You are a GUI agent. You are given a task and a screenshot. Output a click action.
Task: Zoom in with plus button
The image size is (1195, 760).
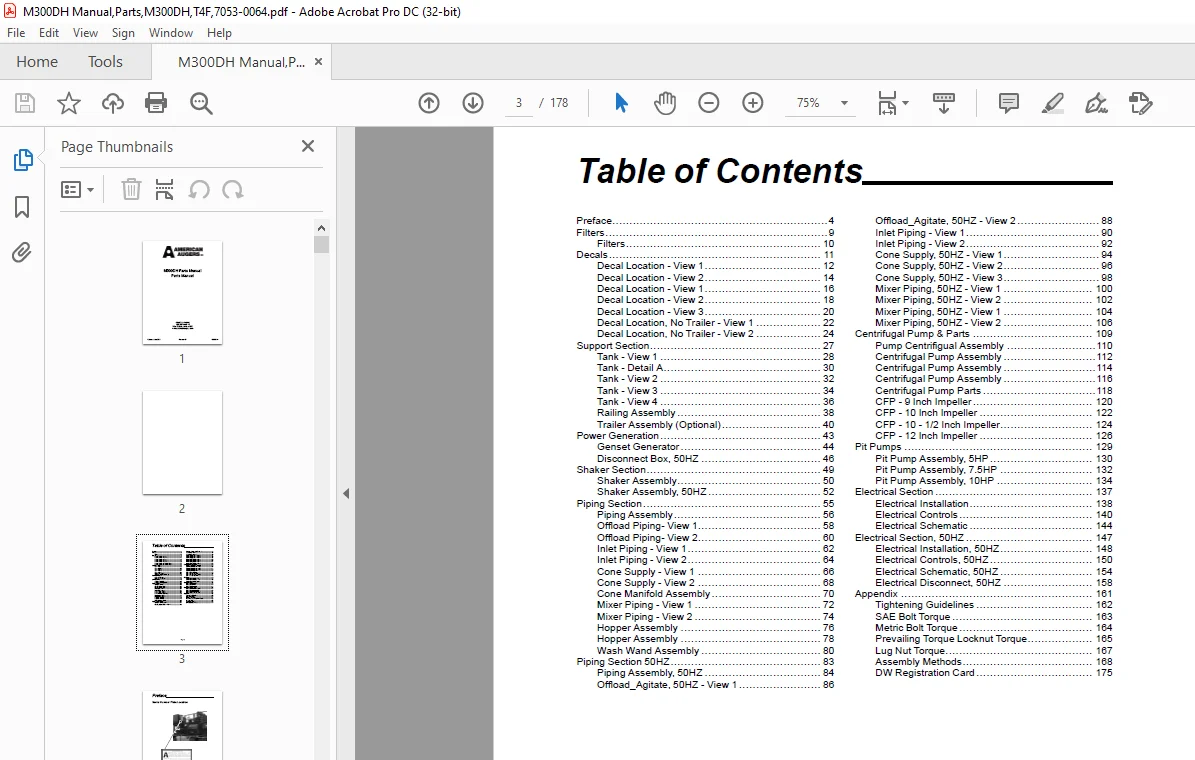coord(753,103)
